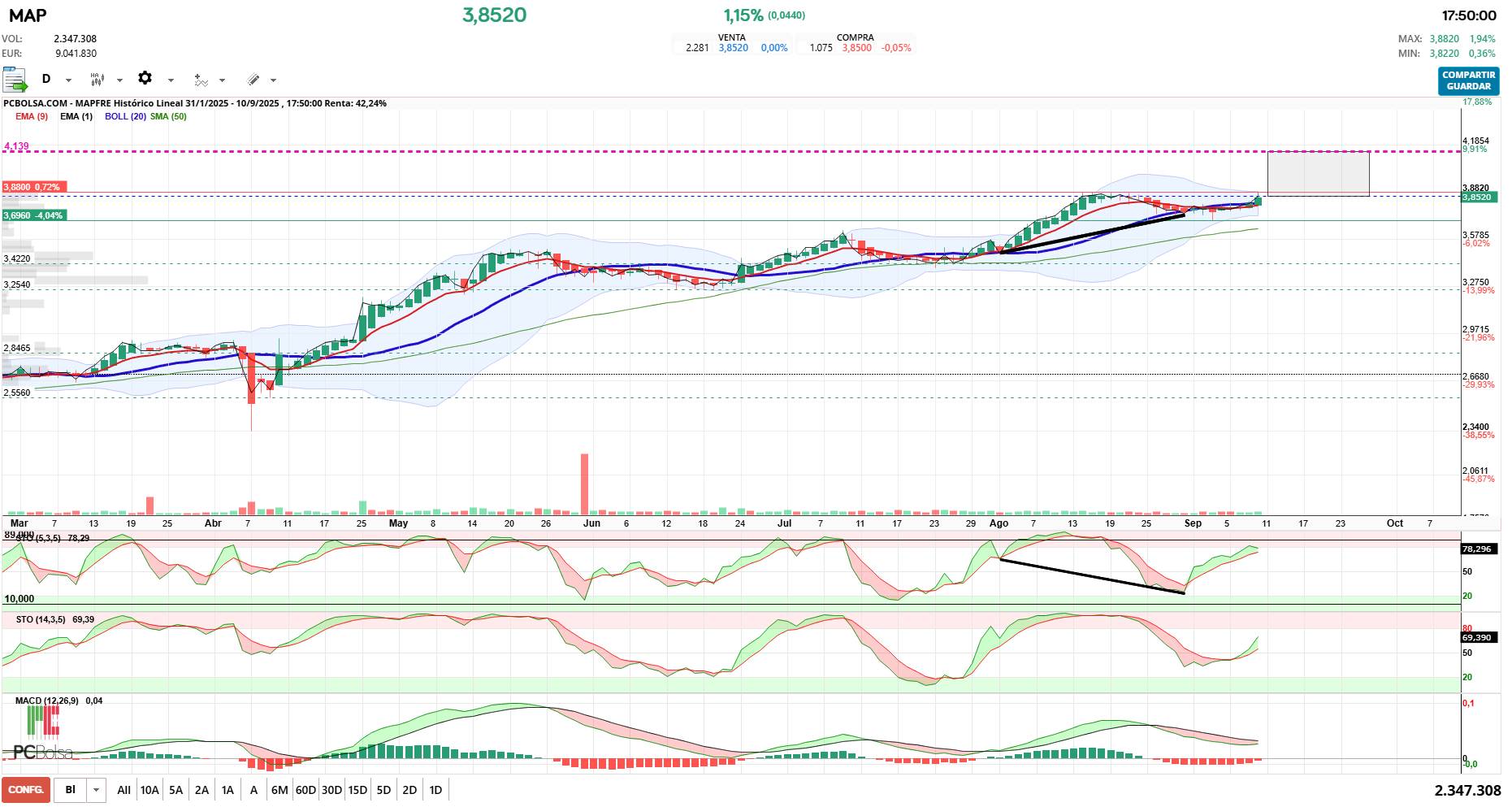Click the 3,2540 support level label
1512x807 pixels.
(x=17, y=284)
